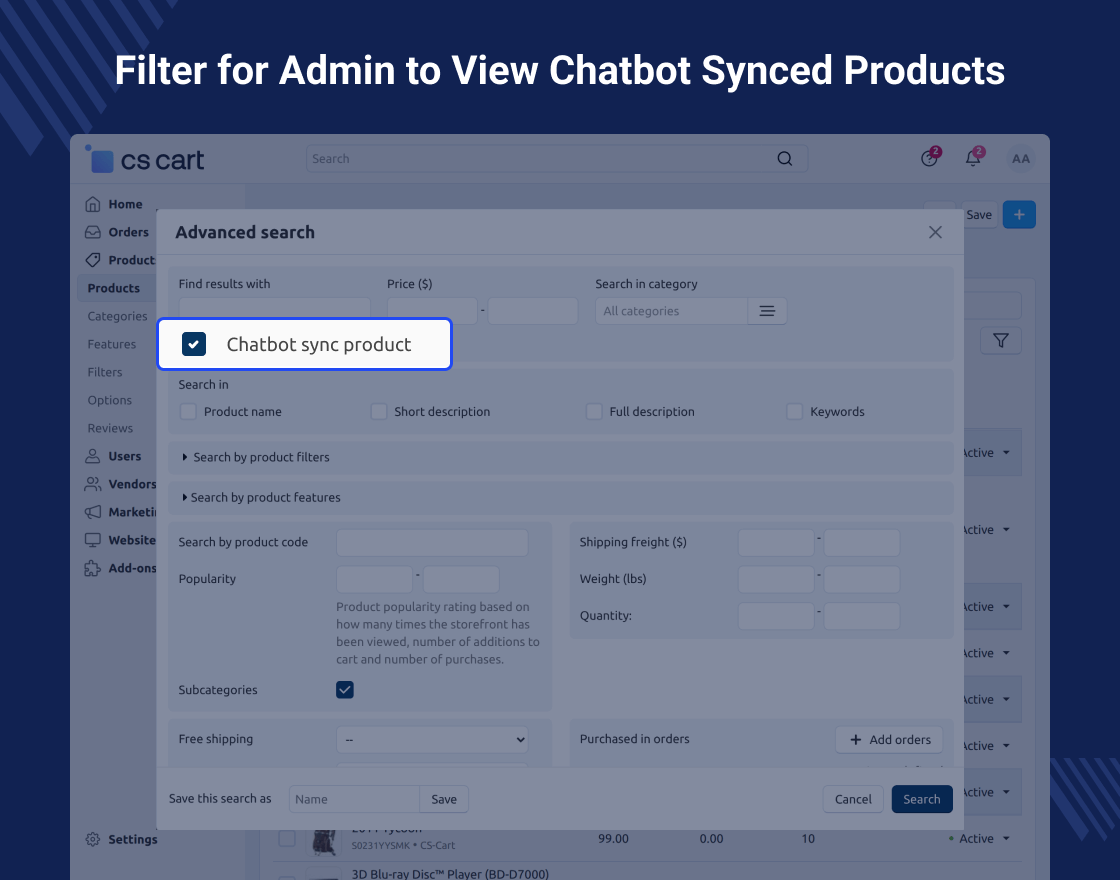Click the CS-Cart logo

(146, 160)
